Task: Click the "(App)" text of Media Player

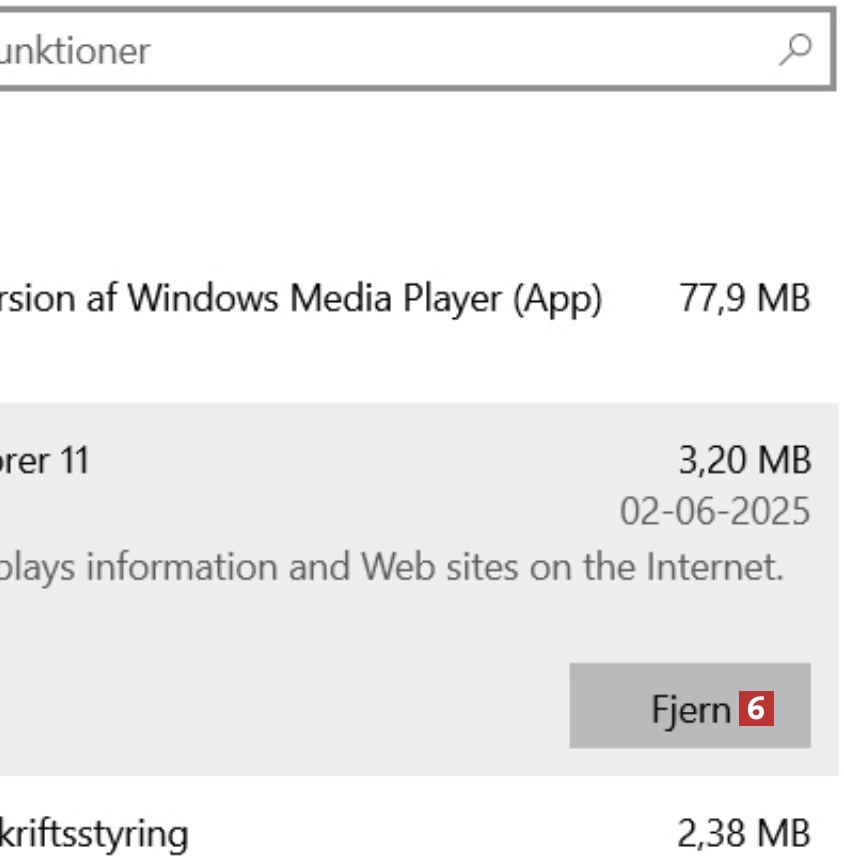Action: point(557,298)
